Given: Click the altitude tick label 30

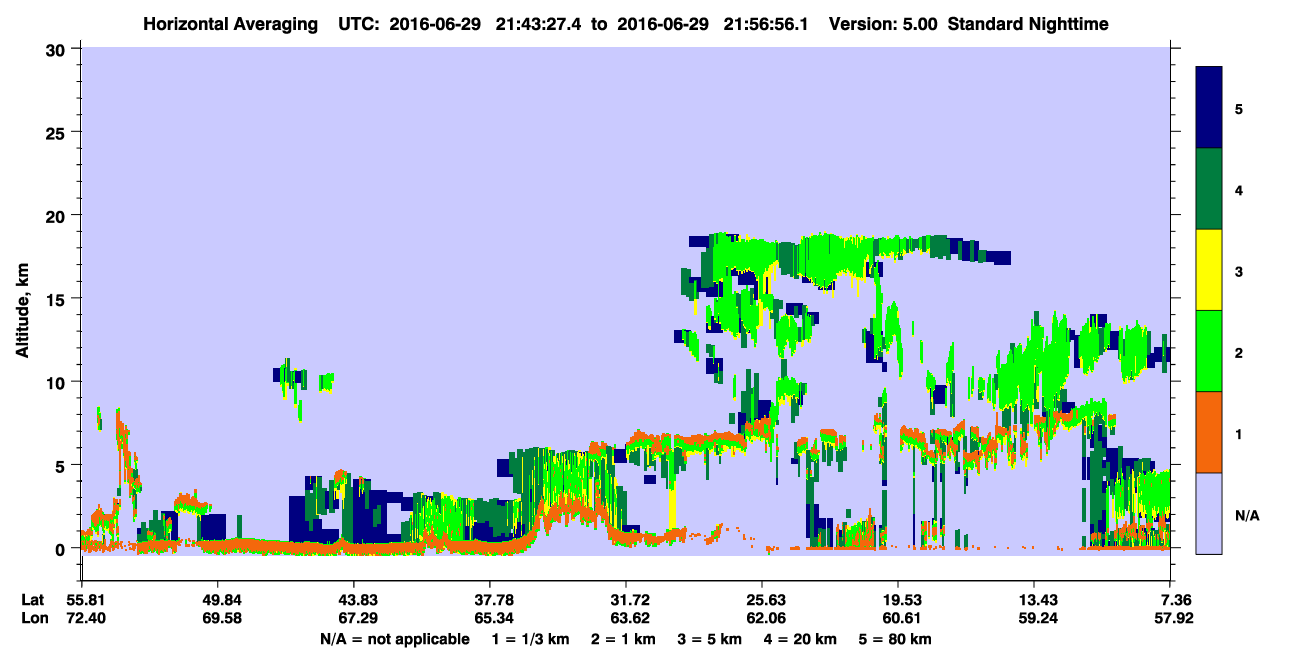Looking at the screenshot, I should pos(57,48).
